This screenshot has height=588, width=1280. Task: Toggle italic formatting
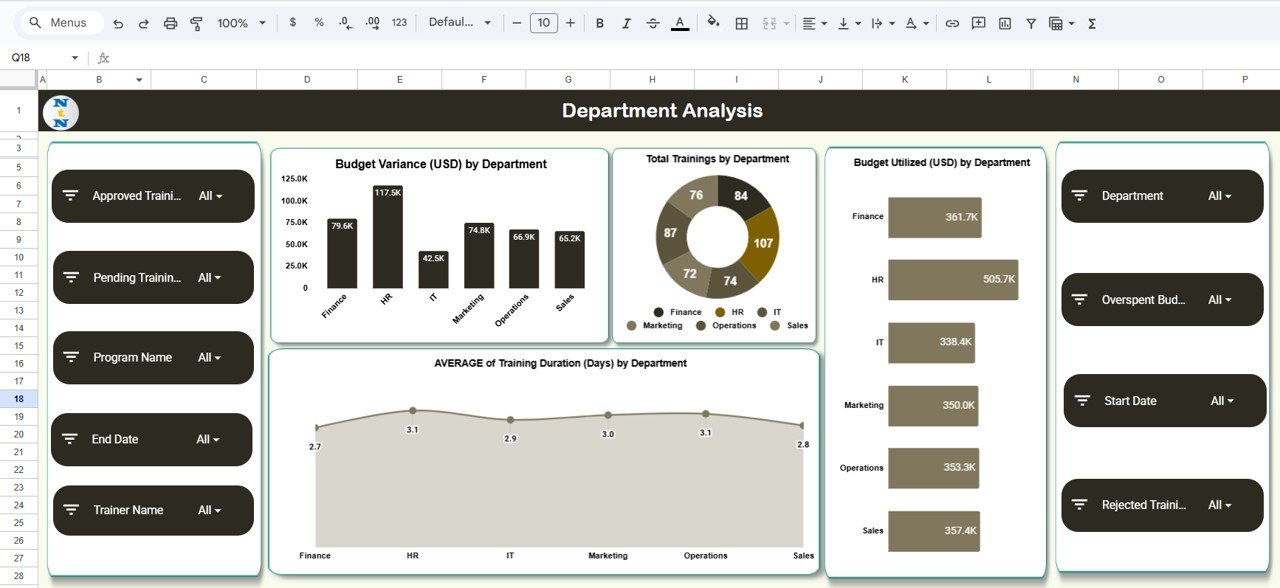pyautogui.click(x=627, y=22)
